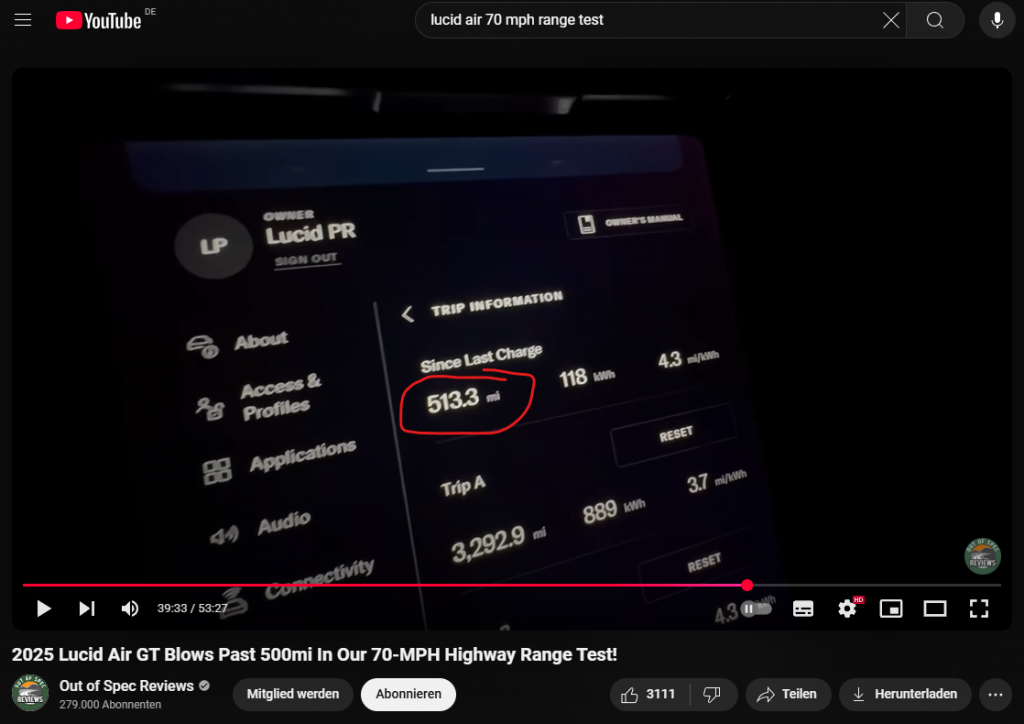Skip to the next video
The image size is (1024, 724).
pyautogui.click(x=87, y=608)
